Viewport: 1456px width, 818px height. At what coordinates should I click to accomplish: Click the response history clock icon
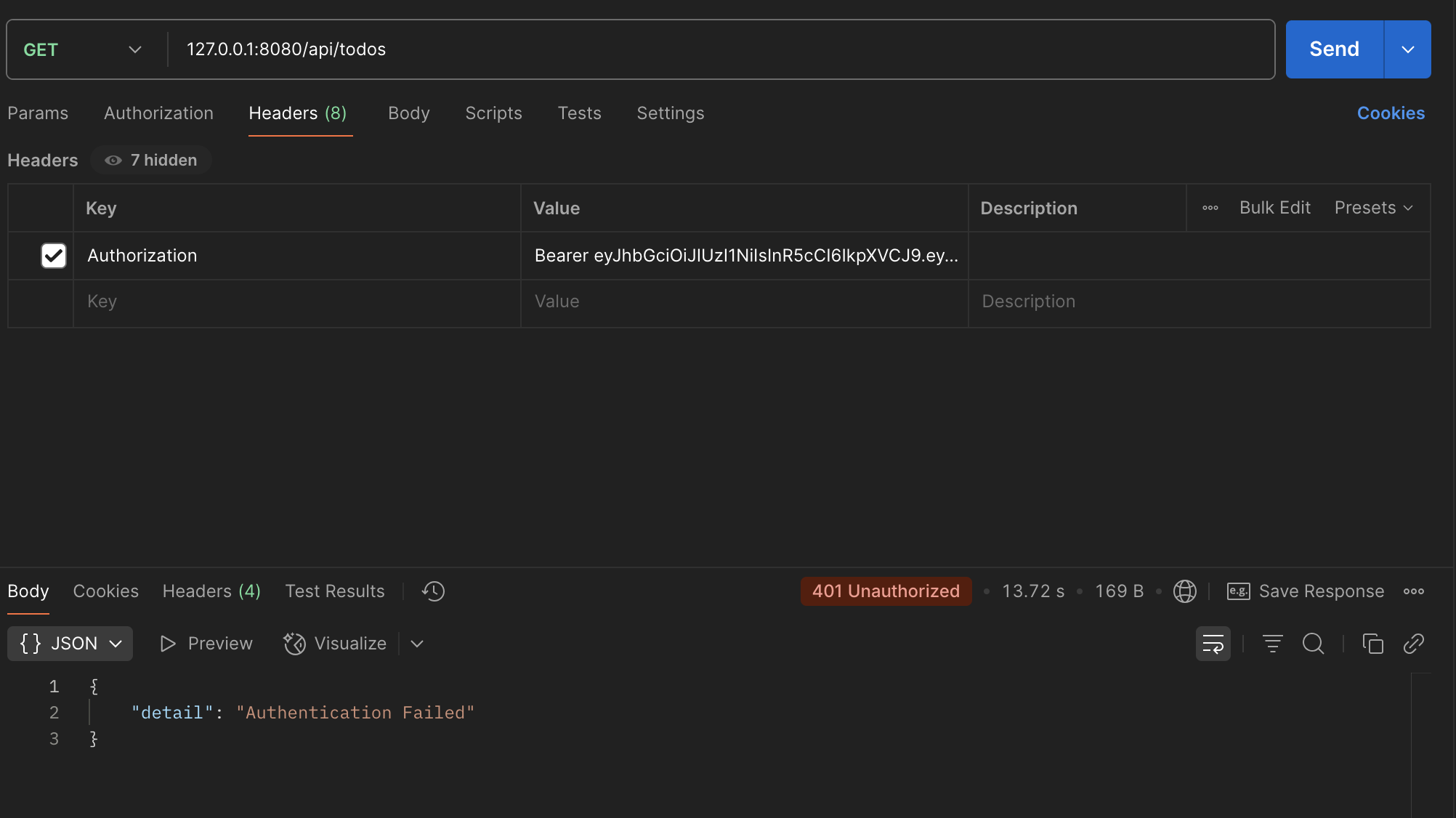click(433, 591)
